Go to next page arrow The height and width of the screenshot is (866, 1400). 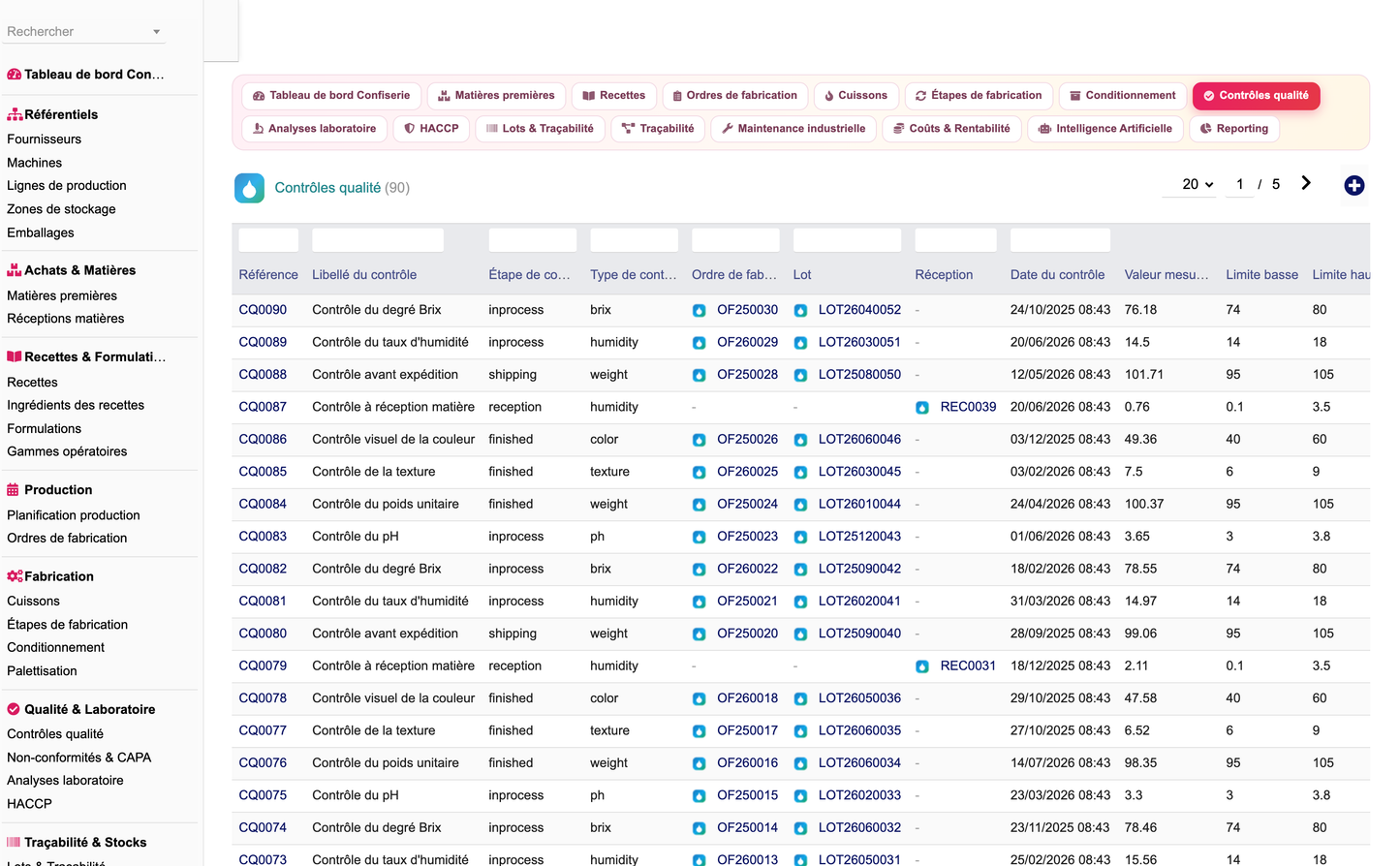click(x=1306, y=183)
